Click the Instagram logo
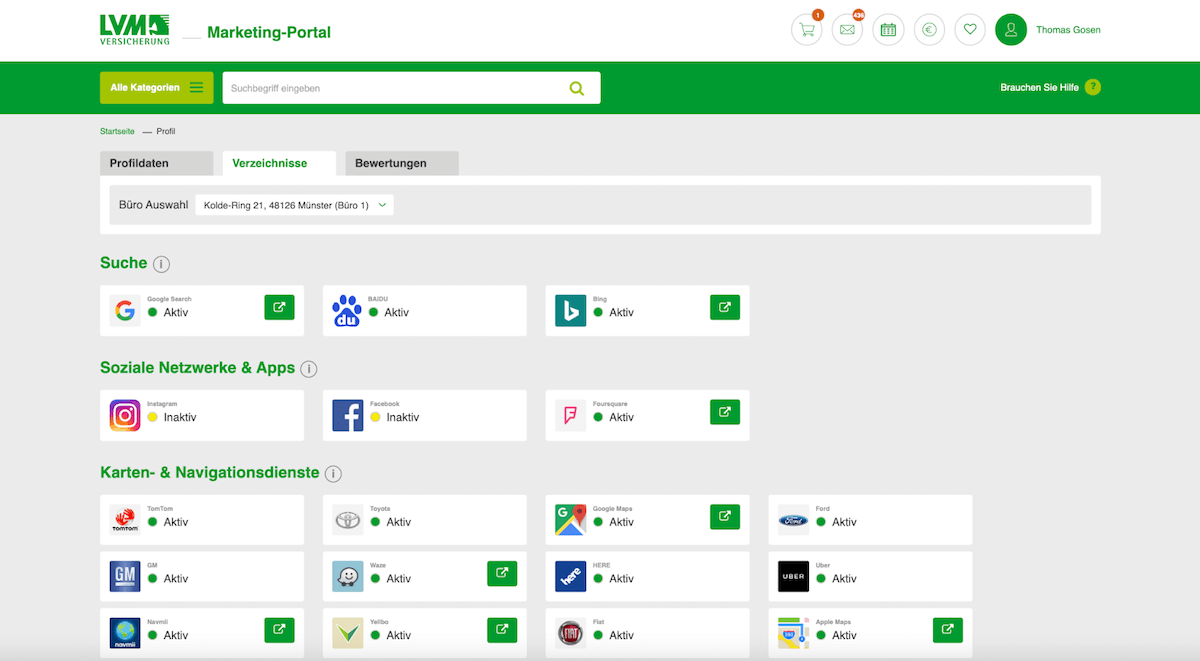 [x=125, y=416]
